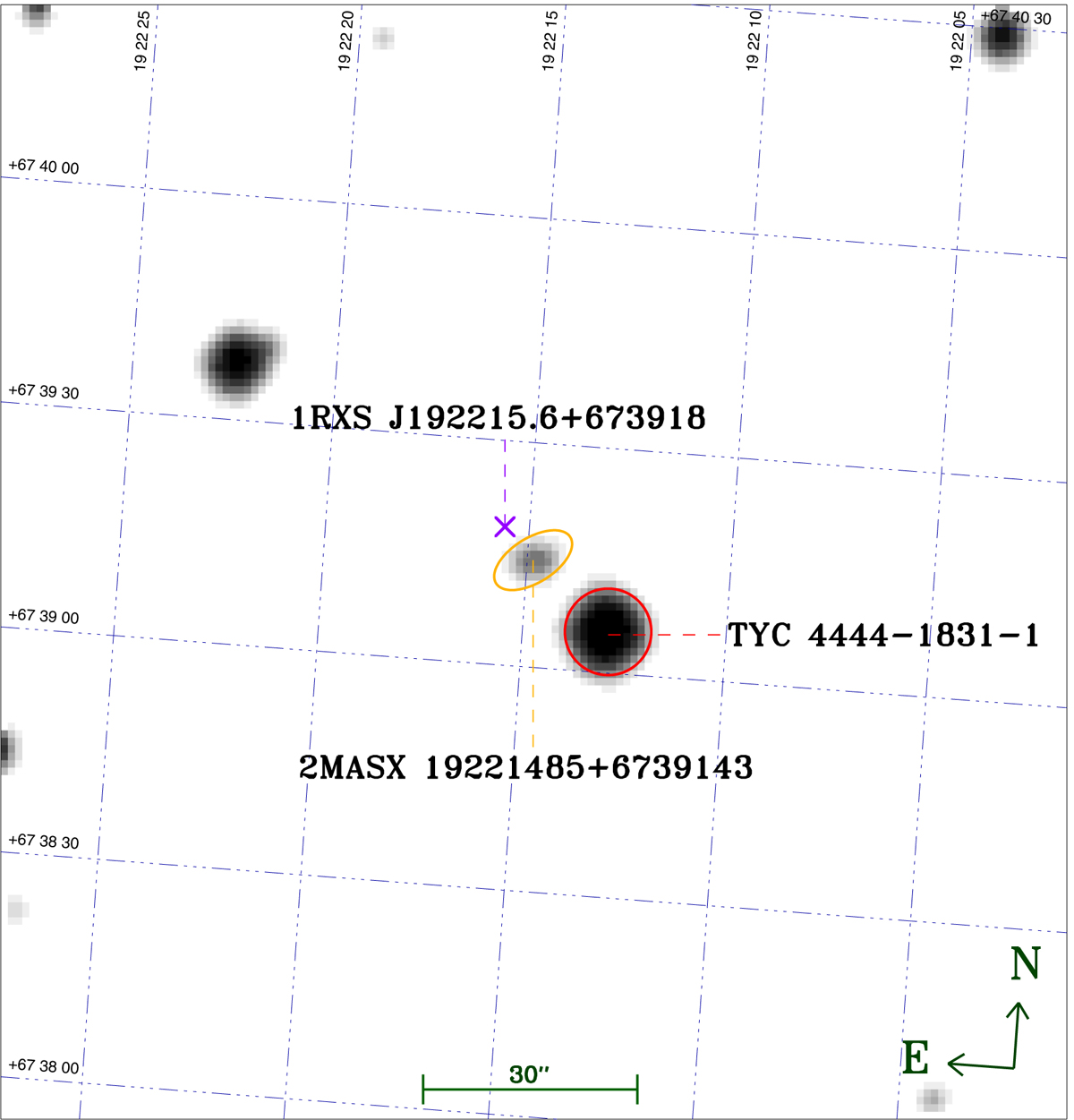Image resolution: width=1074 pixels, height=1120 pixels.
Task: Click the 30 arcsecond scale bar
Action: tap(530, 1089)
